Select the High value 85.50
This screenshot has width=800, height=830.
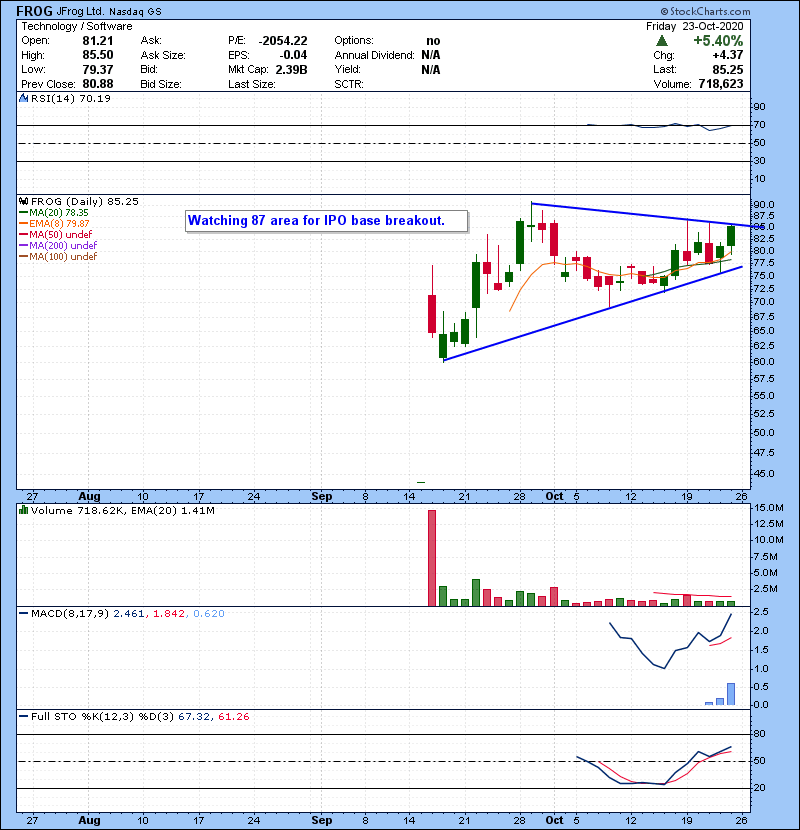[x=97, y=55]
